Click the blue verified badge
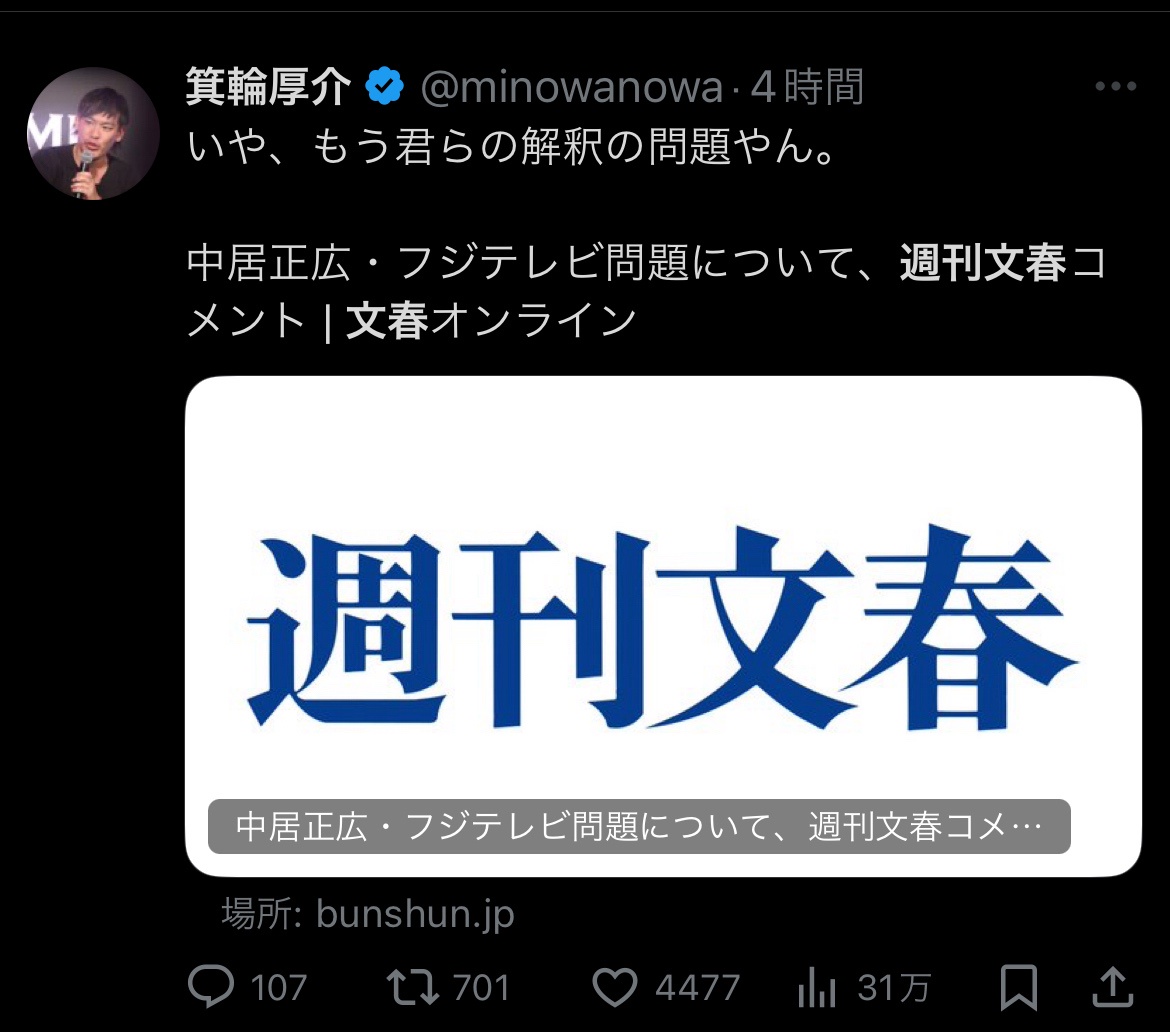 tap(384, 86)
